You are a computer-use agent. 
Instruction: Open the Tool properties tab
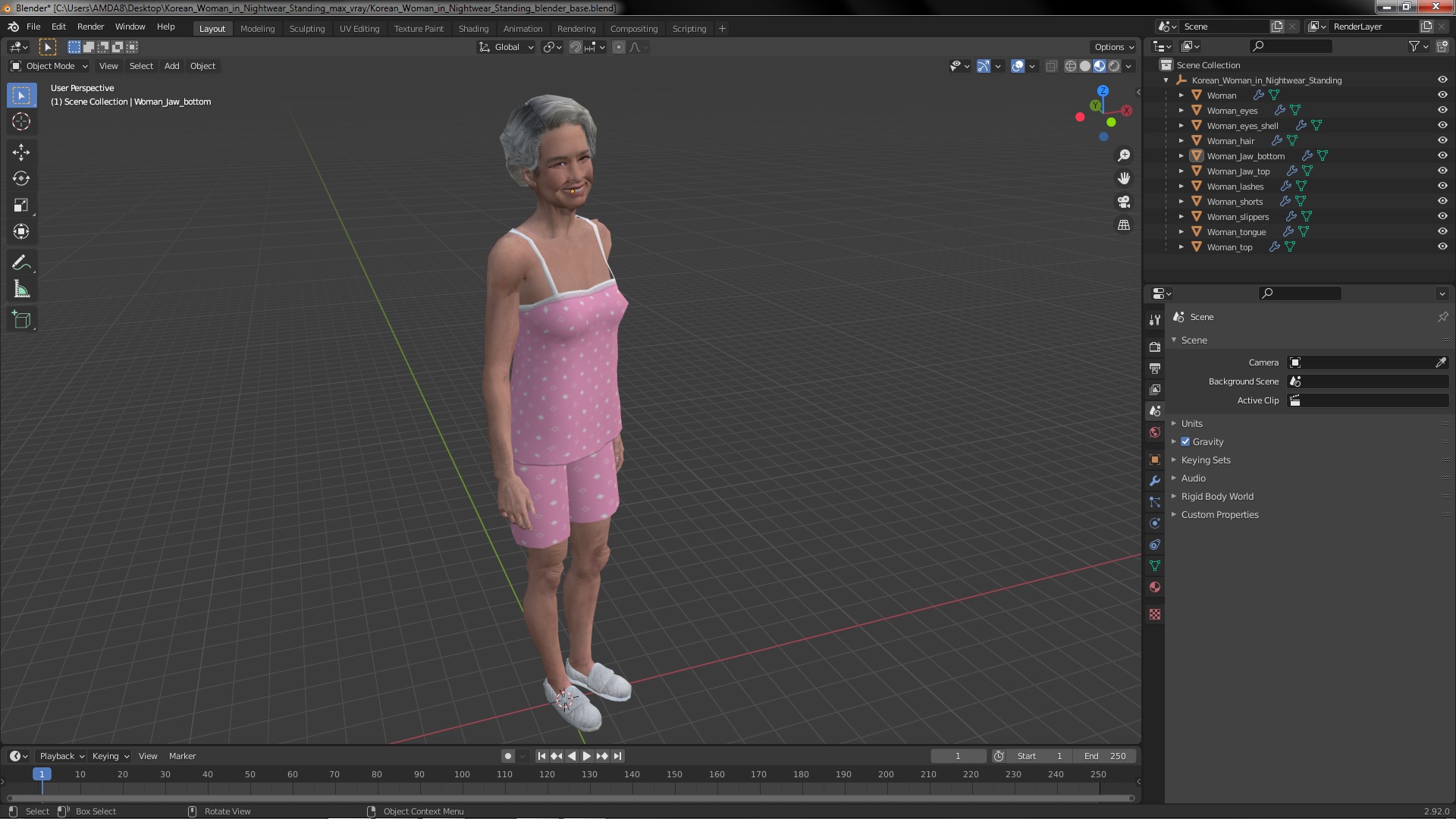[x=1155, y=320]
